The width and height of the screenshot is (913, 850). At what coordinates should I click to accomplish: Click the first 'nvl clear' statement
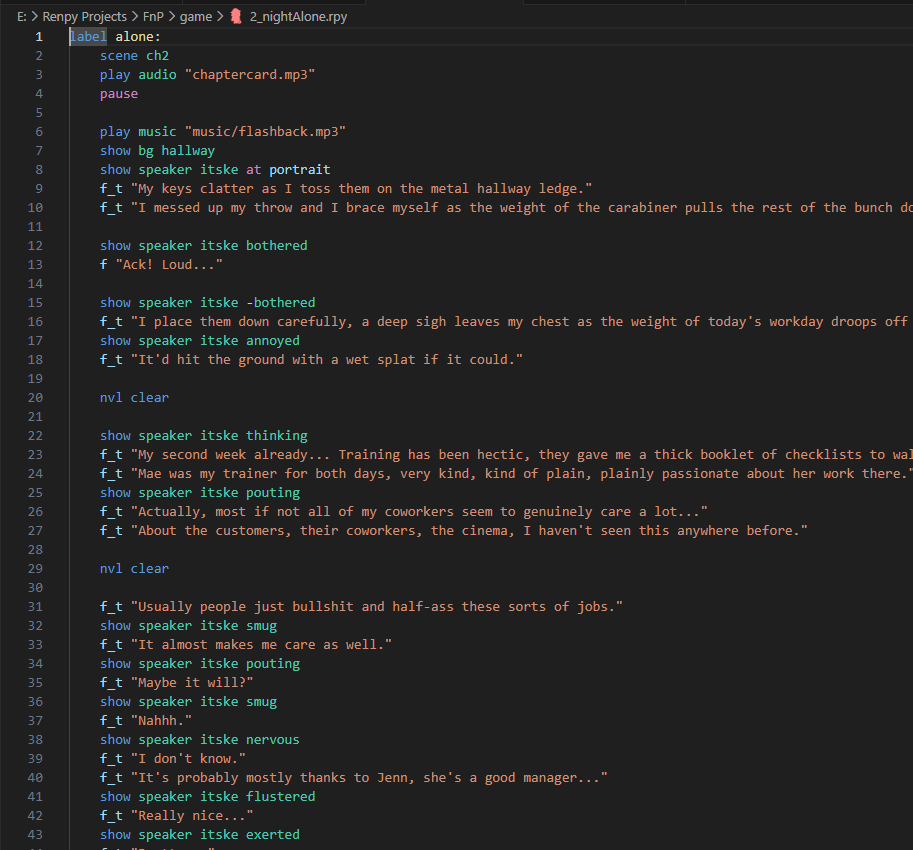pos(134,398)
